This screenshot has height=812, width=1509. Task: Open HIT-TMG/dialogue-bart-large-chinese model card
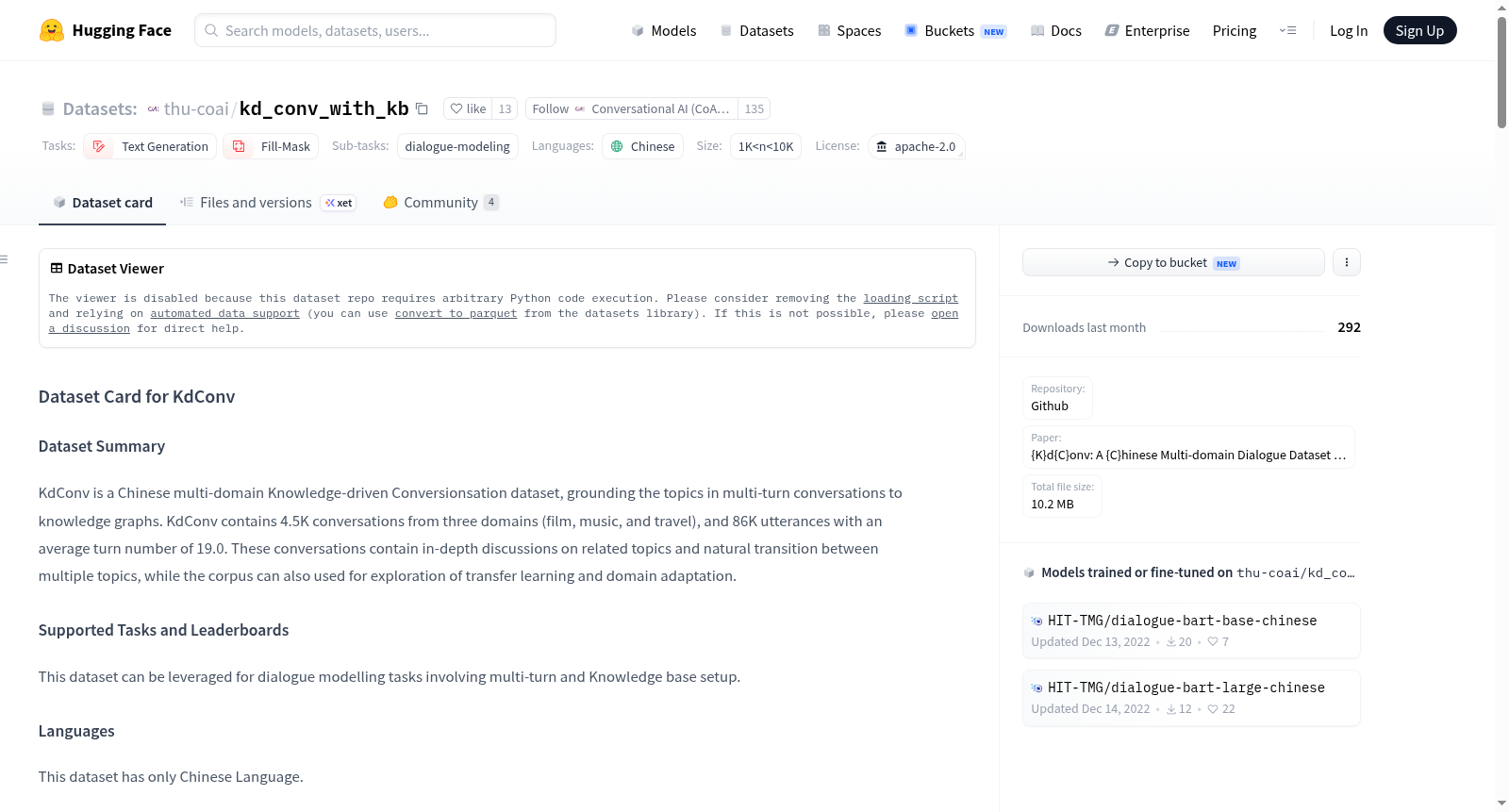coord(1191,698)
